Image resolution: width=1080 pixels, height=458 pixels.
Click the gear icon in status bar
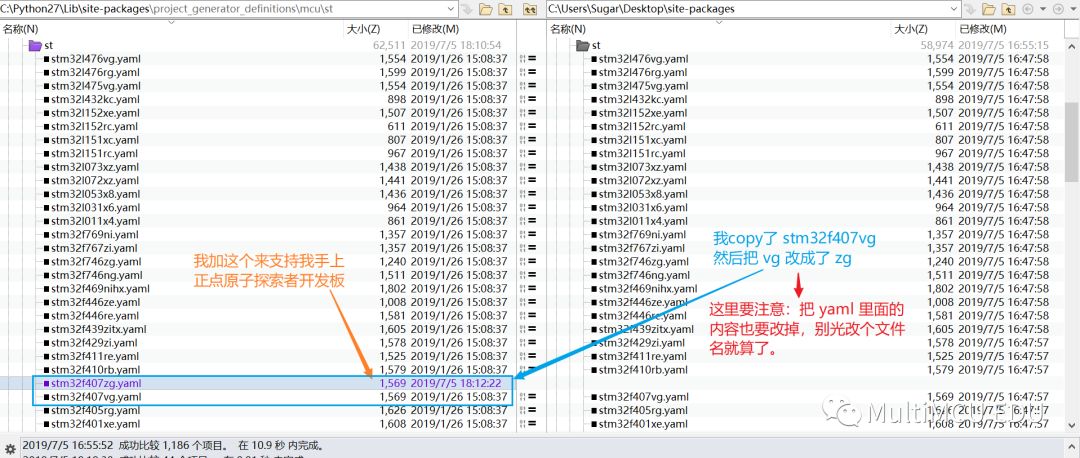(10, 448)
